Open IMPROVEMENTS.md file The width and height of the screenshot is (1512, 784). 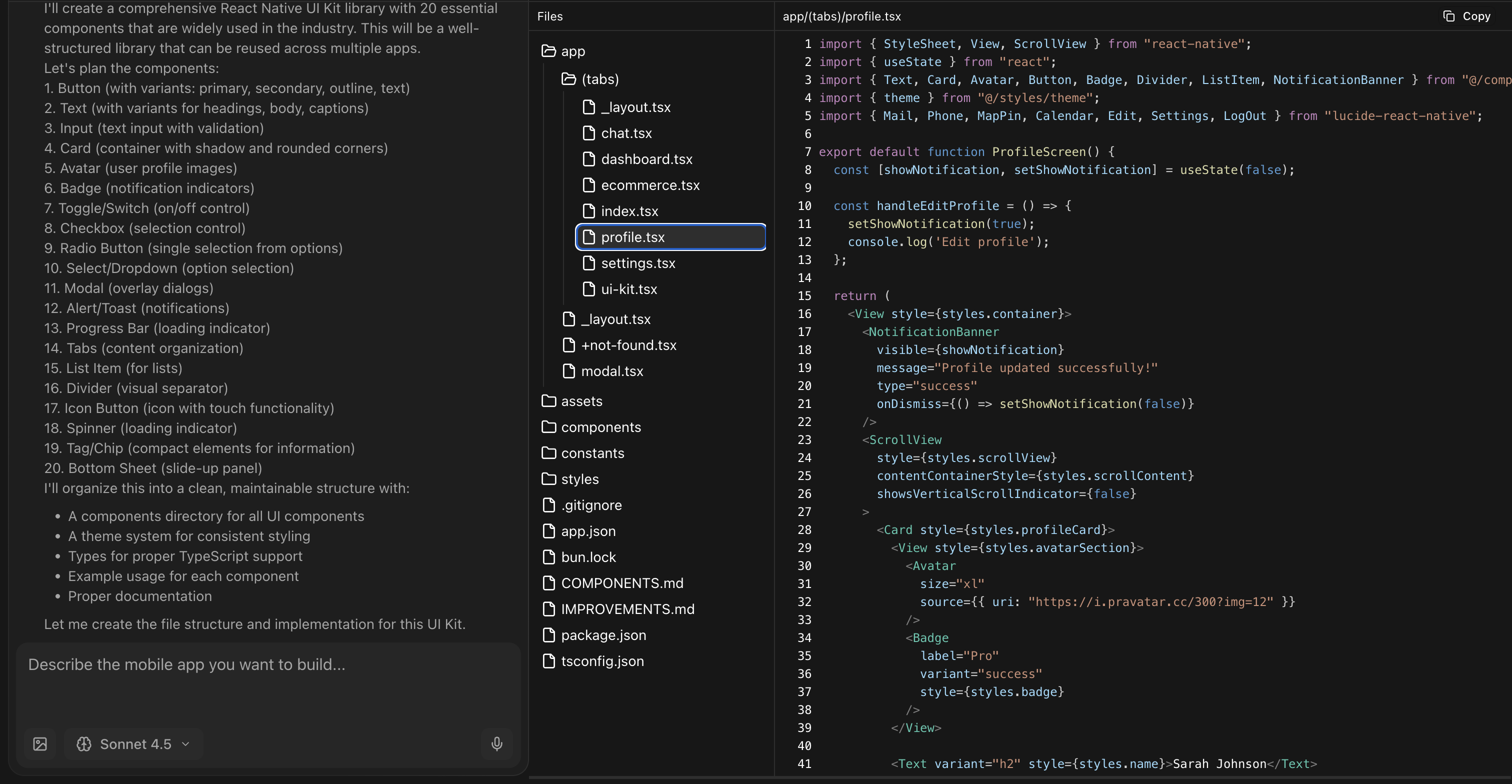627,609
